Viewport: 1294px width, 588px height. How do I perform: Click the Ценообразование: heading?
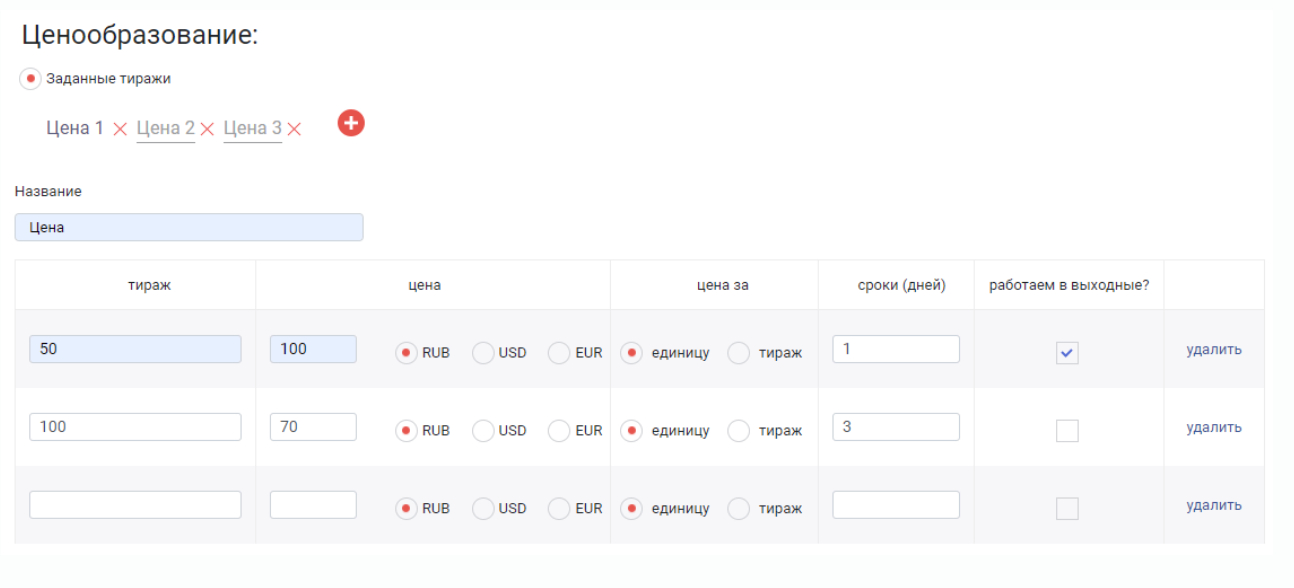click(140, 35)
